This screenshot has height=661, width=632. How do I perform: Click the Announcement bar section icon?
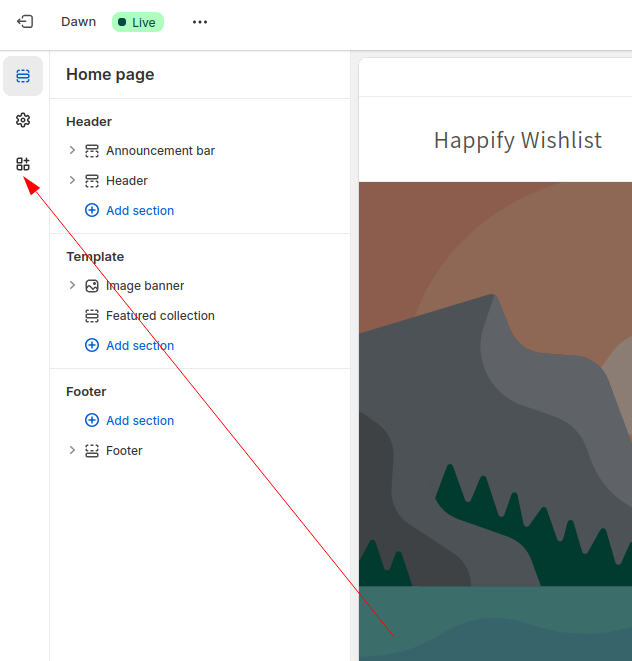[x=92, y=150]
